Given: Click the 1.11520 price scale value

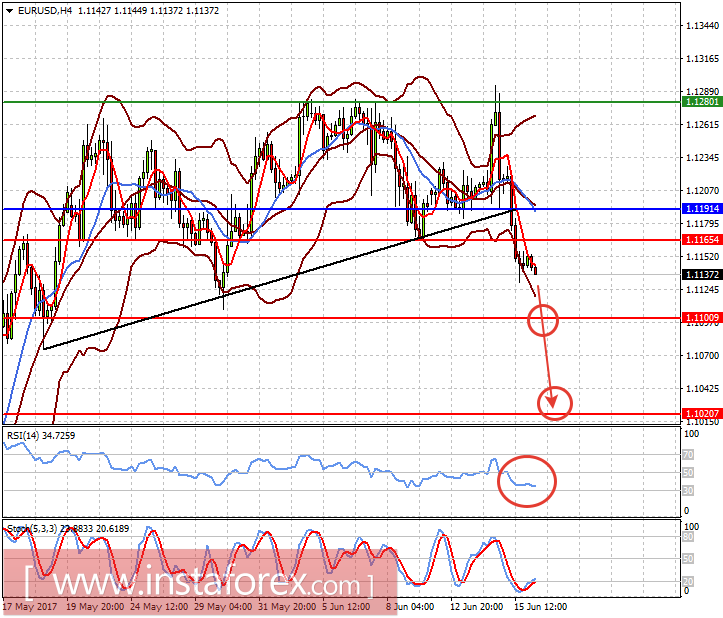Looking at the screenshot, I should tap(702, 256).
